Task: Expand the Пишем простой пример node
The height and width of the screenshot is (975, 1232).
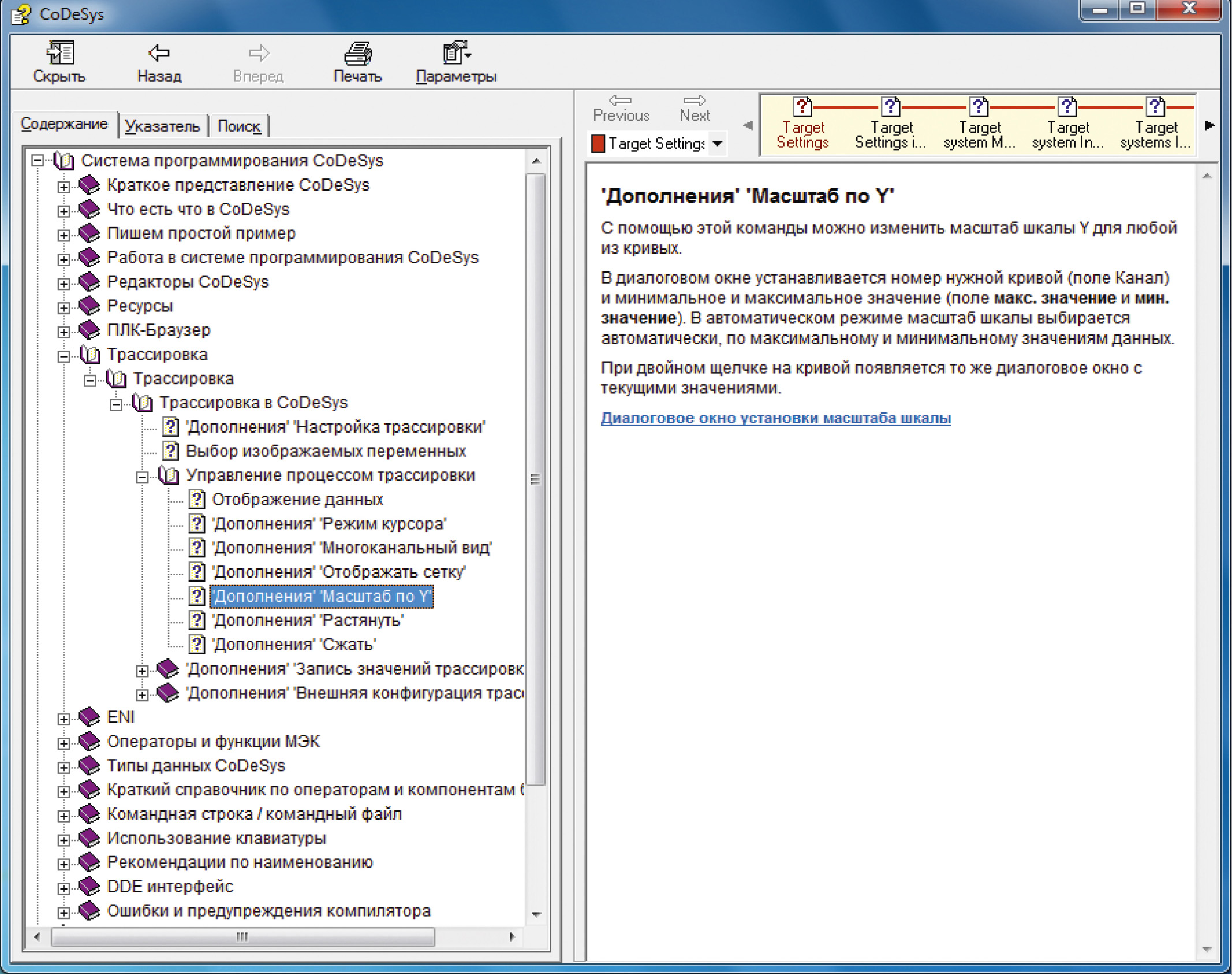Action: (64, 235)
